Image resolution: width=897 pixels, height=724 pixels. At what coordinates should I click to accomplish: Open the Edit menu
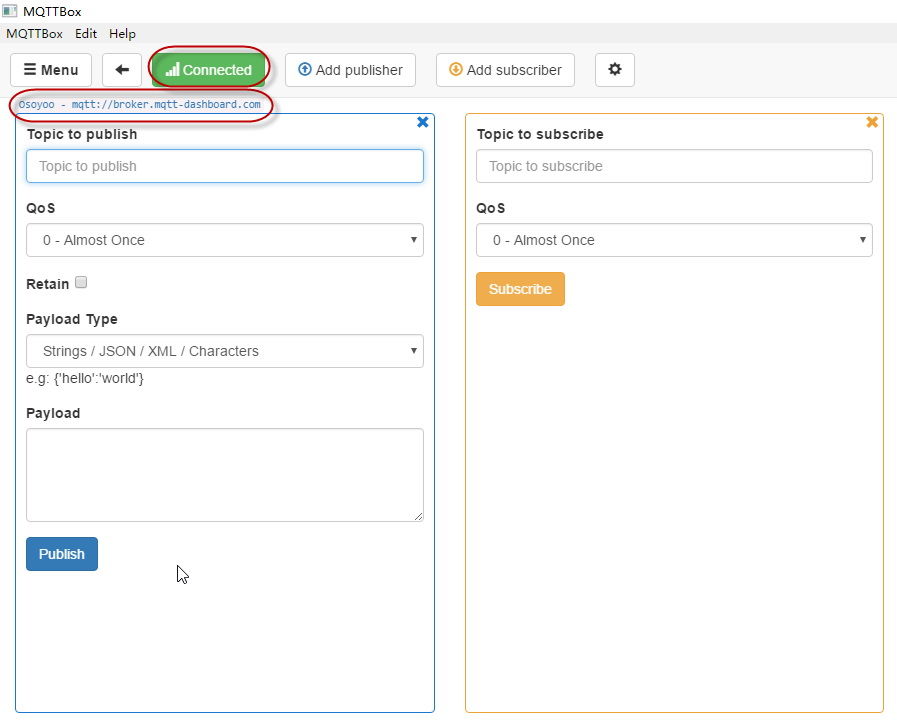pos(86,33)
